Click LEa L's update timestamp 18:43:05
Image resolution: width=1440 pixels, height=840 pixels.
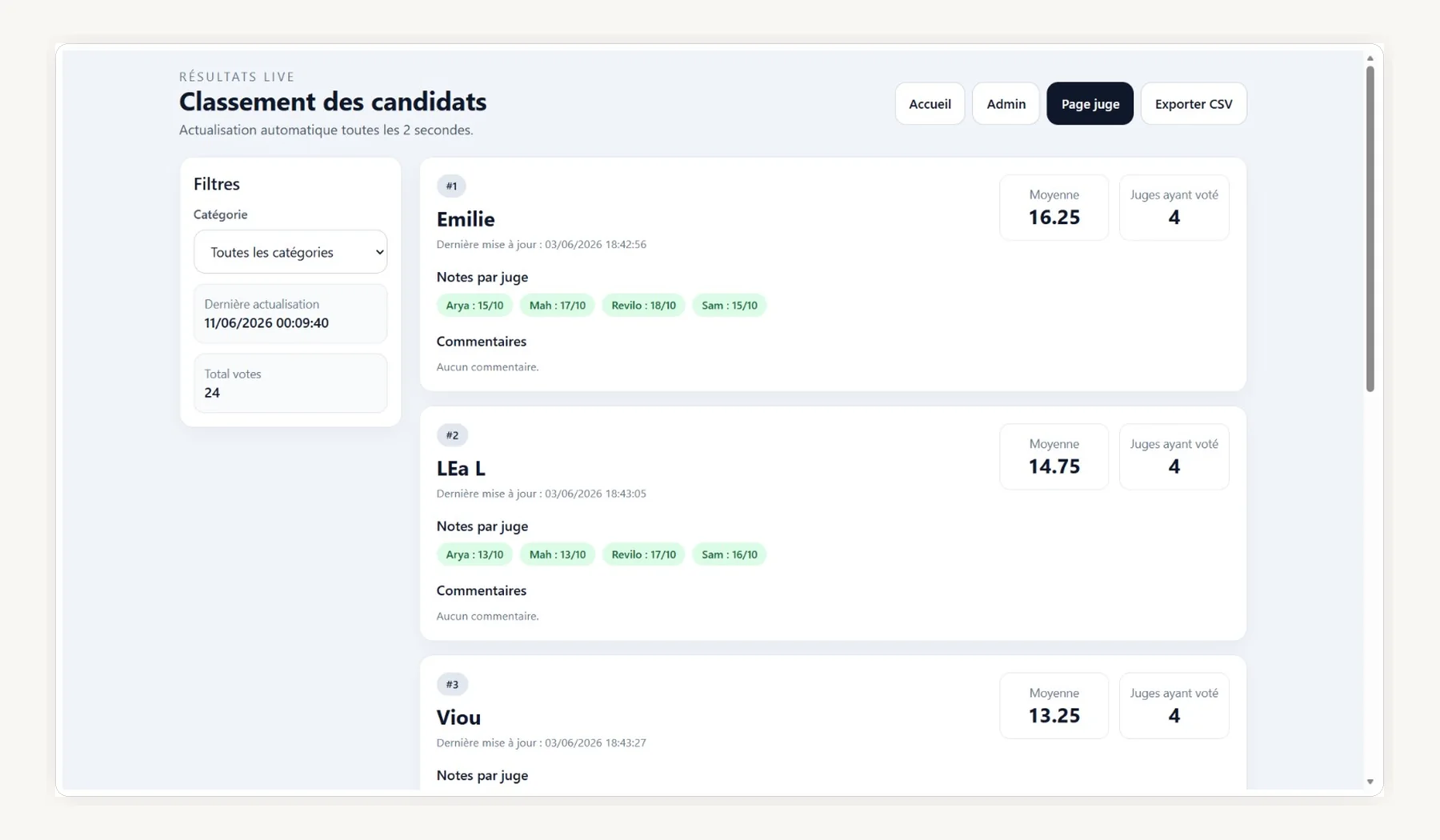(x=542, y=494)
